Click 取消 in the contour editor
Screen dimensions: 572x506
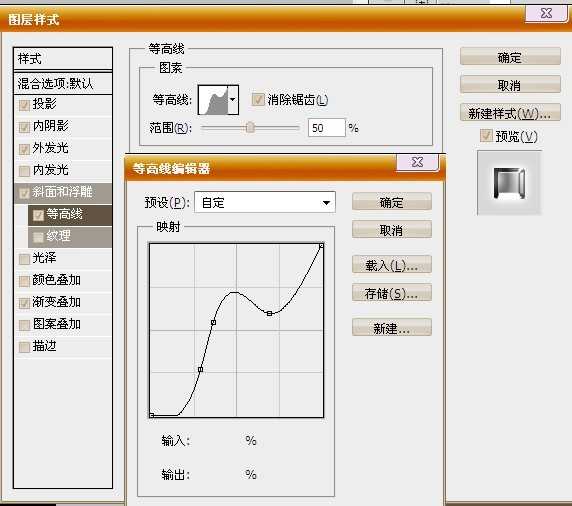392,230
